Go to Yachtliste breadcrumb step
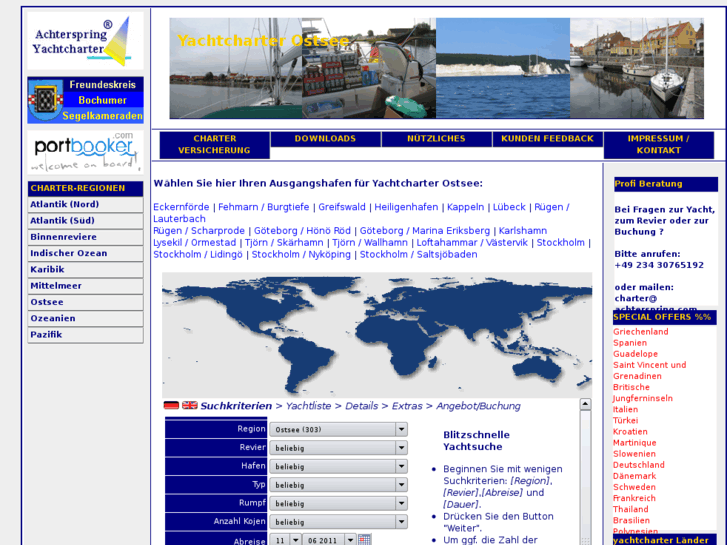The image size is (727, 545). 308,406
